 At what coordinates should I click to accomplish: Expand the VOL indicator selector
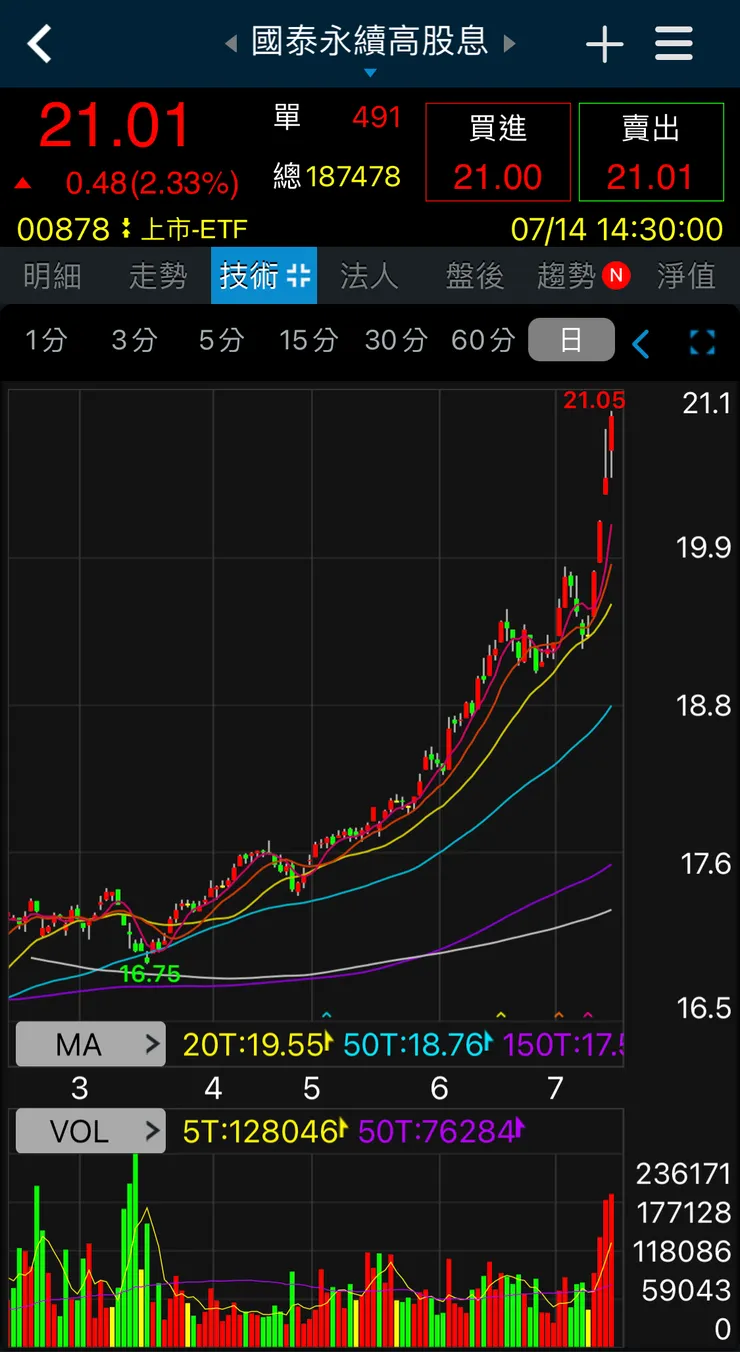point(90,1131)
